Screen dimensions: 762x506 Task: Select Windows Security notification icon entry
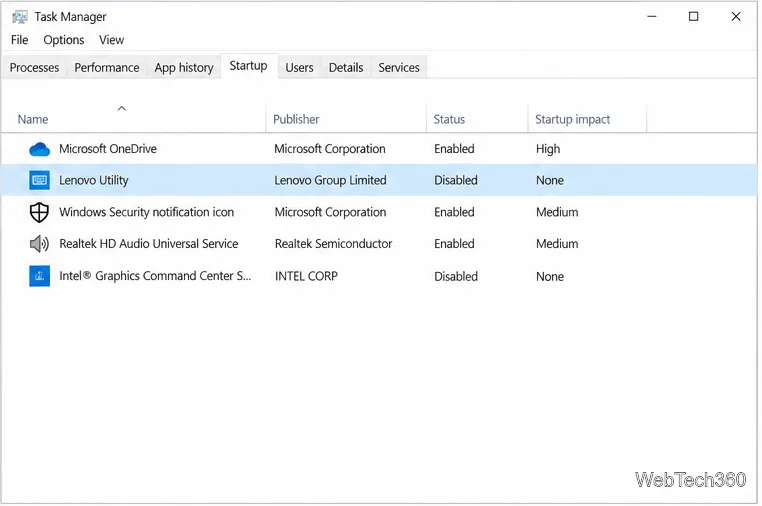click(x=147, y=212)
